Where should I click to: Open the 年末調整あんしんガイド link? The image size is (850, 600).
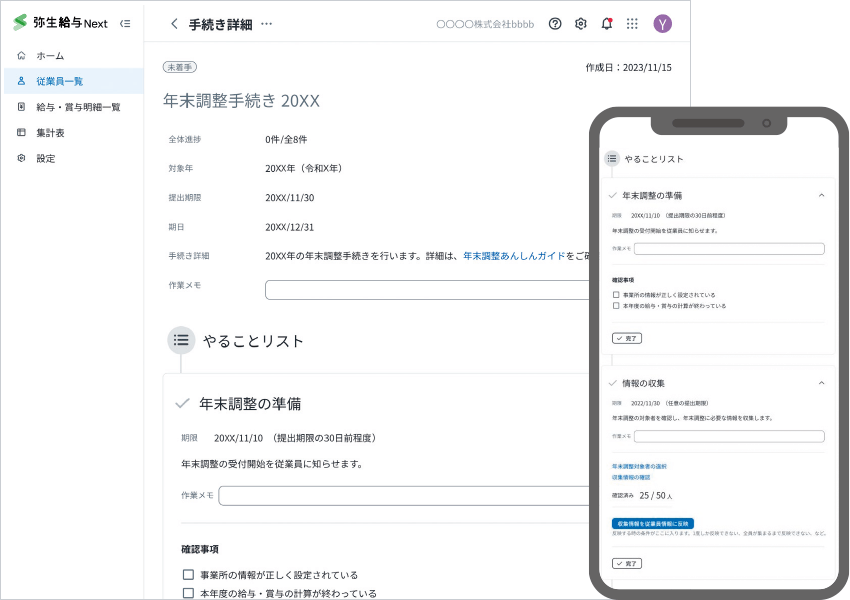click(514, 255)
